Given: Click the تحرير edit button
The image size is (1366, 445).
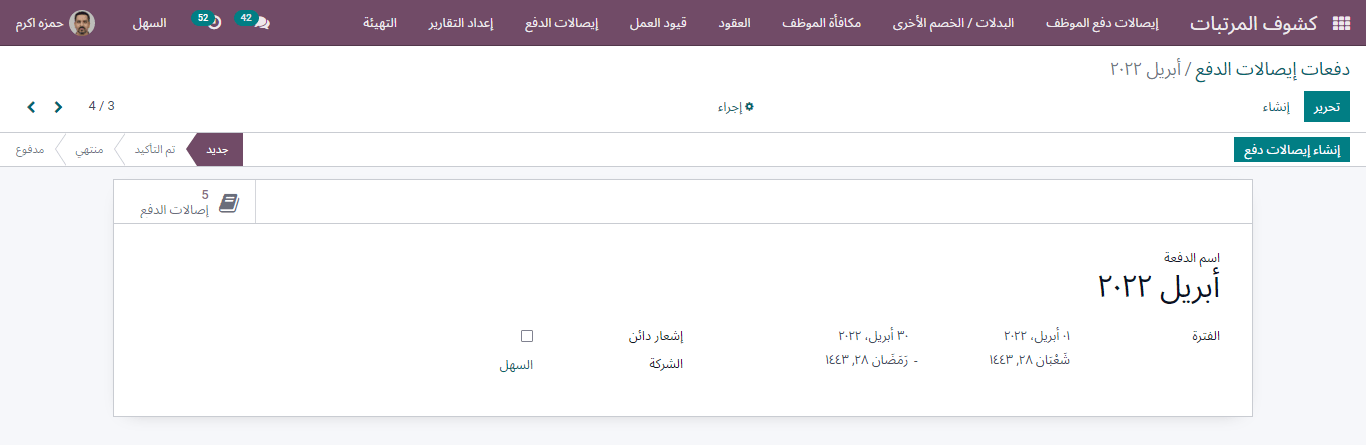Looking at the screenshot, I should (x=1327, y=107).
